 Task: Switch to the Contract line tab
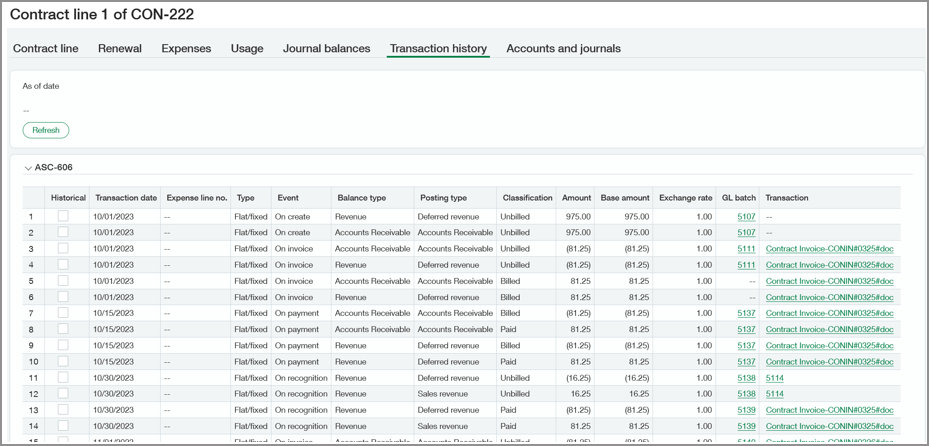point(45,48)
